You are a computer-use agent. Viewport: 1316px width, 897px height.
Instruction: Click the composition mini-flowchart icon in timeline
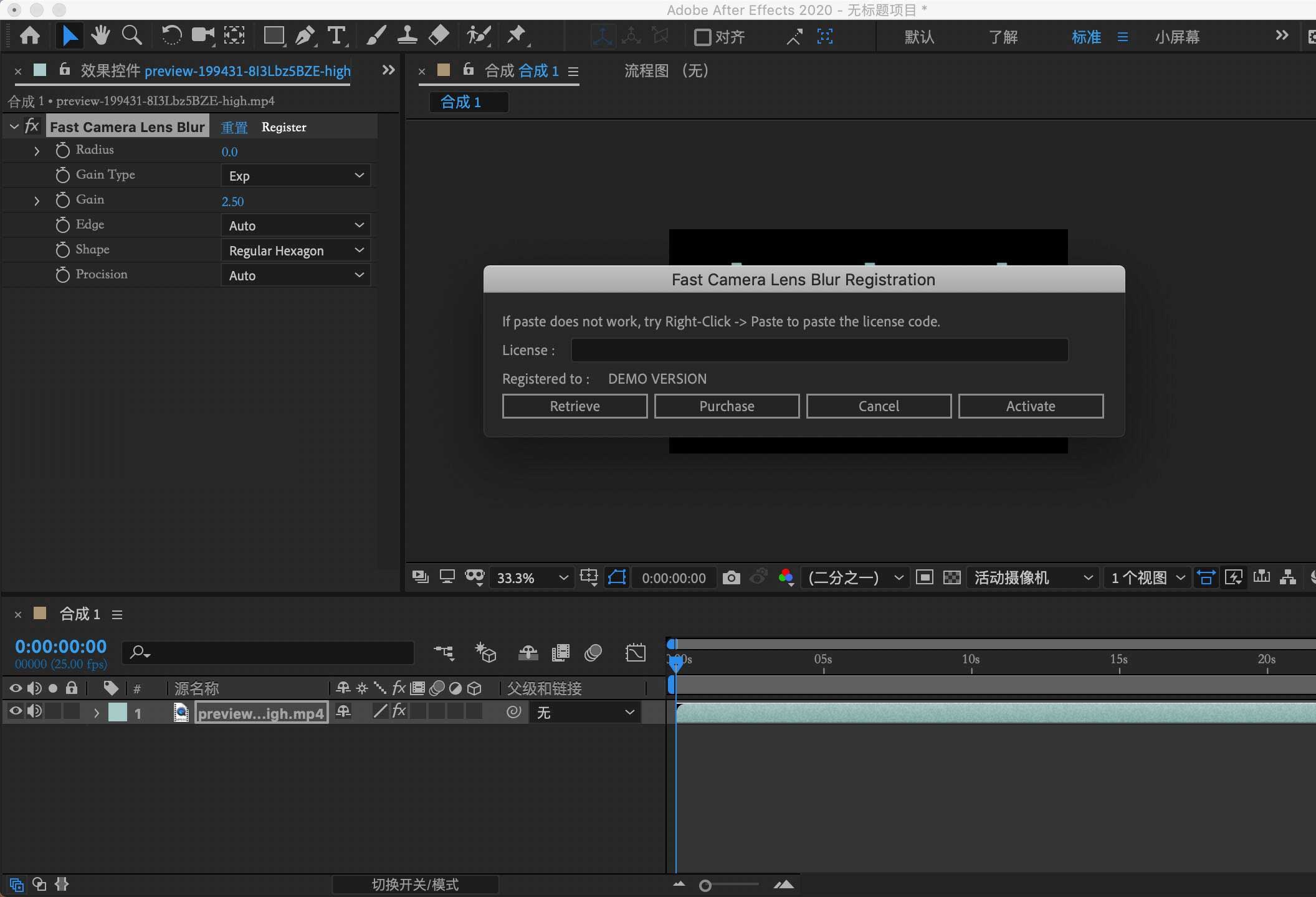(x=444, y=652)
